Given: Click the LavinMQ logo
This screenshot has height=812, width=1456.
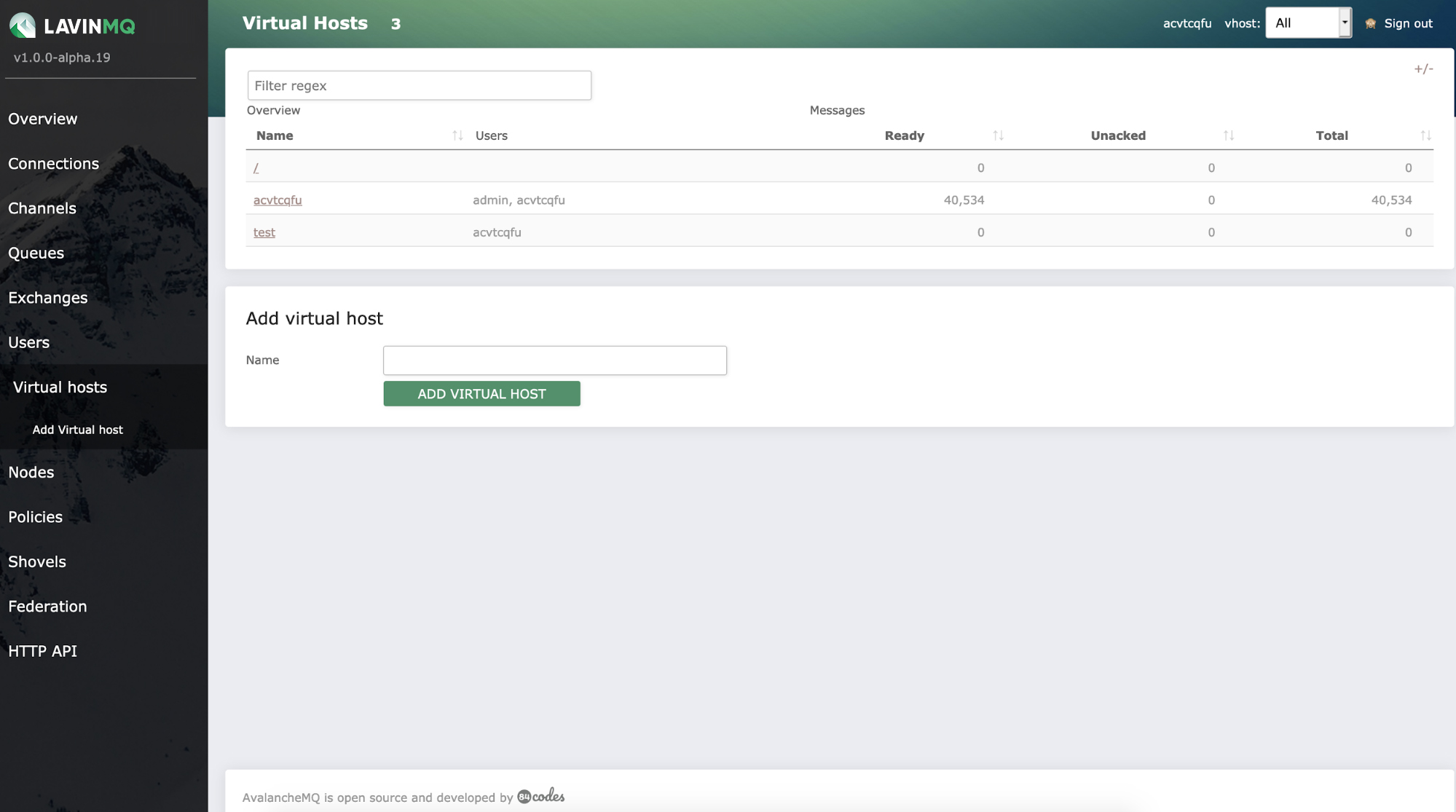Looking at the screenshot, I should coord(73,25).
